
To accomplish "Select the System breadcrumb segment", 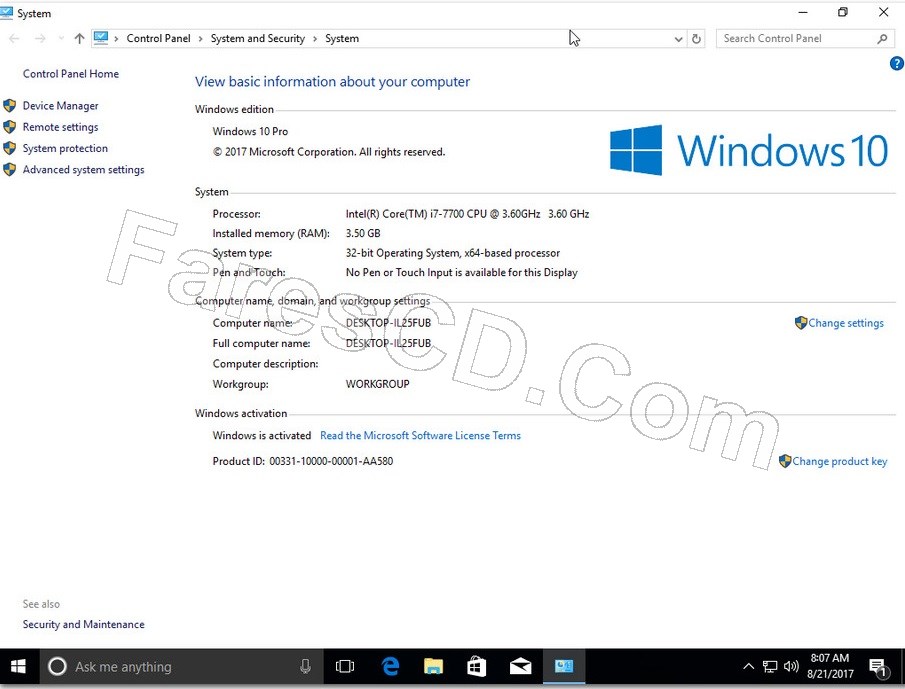I will [342, 39].
